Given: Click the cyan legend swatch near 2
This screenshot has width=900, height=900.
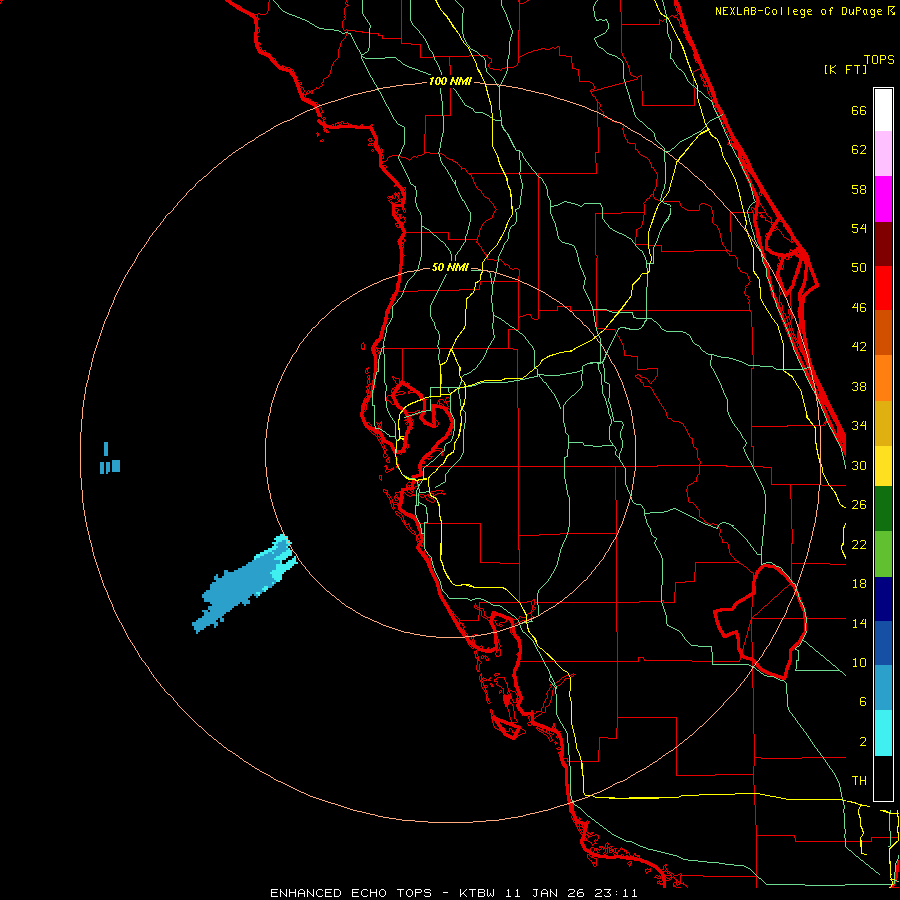Looking at the screenshot, I should tap(883, 733).
